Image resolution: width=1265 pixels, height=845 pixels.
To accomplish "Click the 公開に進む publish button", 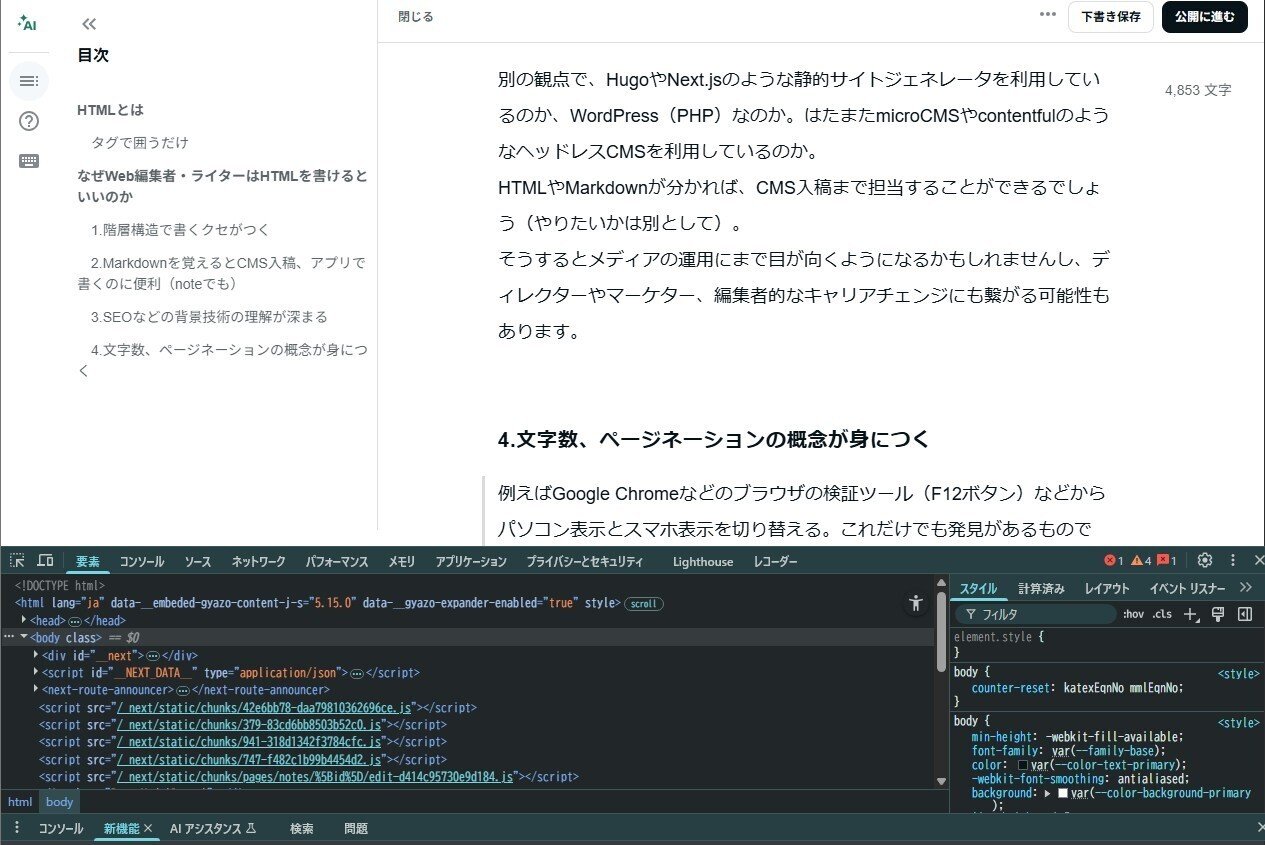I will pos(1204,17).
